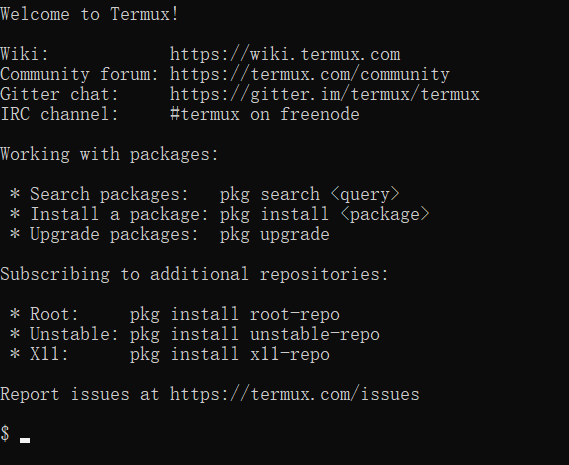Click the 'Working with packages:' heading
The width and height of the screenshot is (569, 465).
tap(109, 154)
